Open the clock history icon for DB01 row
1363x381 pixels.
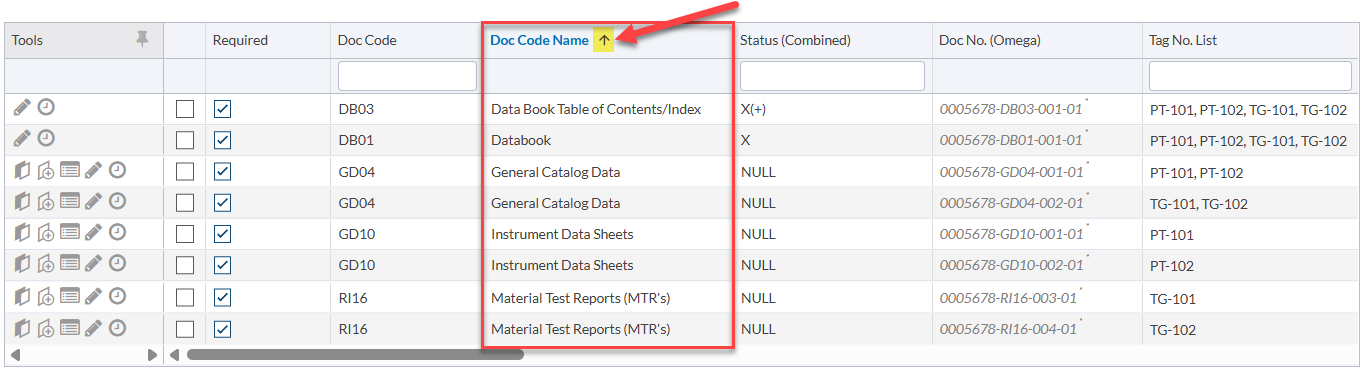point(46,139)
